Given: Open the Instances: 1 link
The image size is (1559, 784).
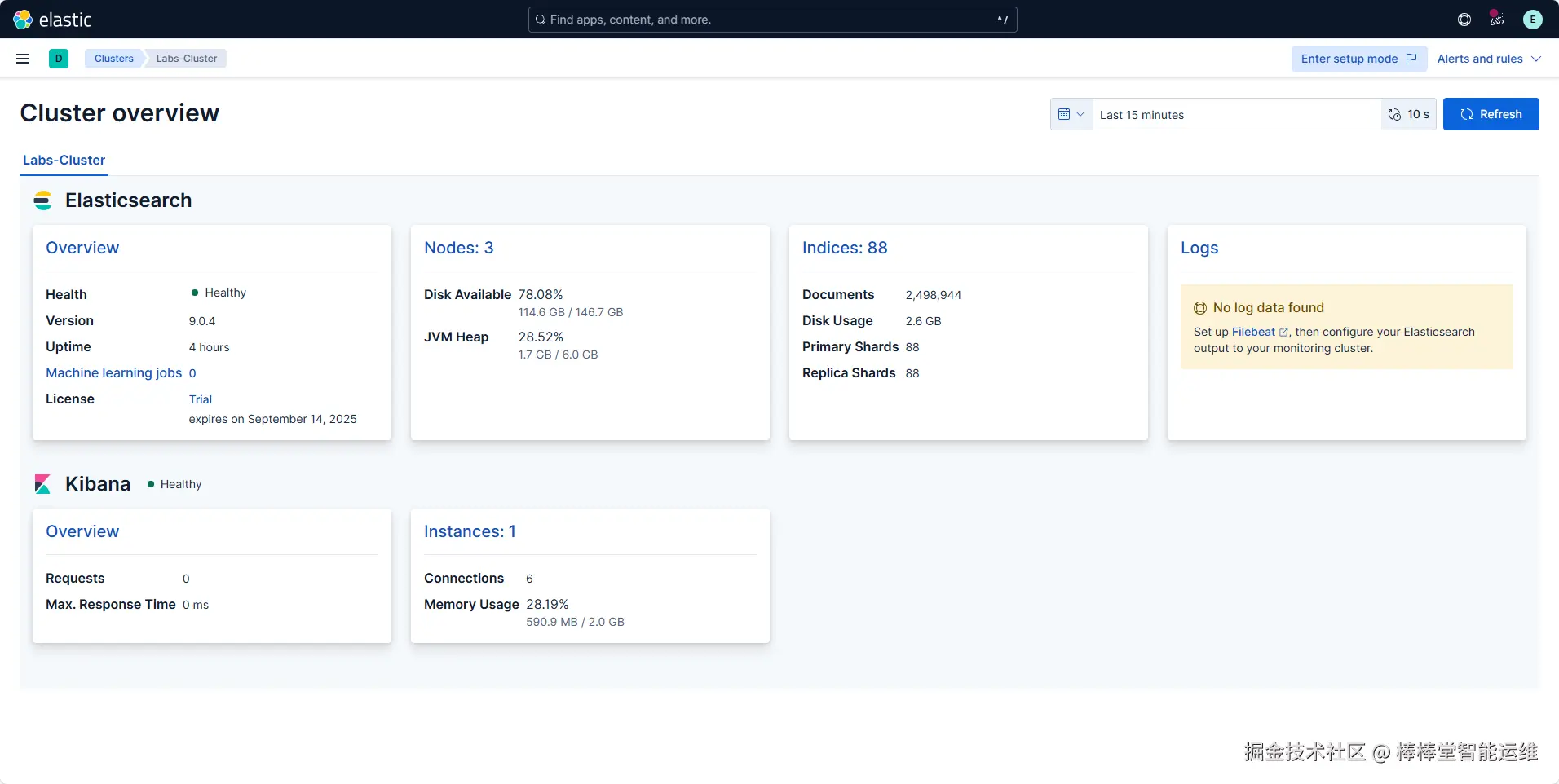Looking at the screenshot, I should click(470, 531).
